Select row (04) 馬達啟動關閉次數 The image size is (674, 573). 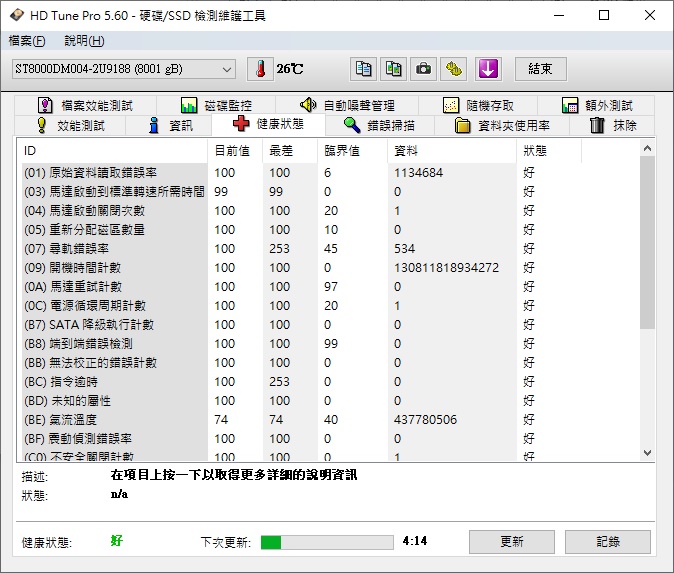click(329, 211)
